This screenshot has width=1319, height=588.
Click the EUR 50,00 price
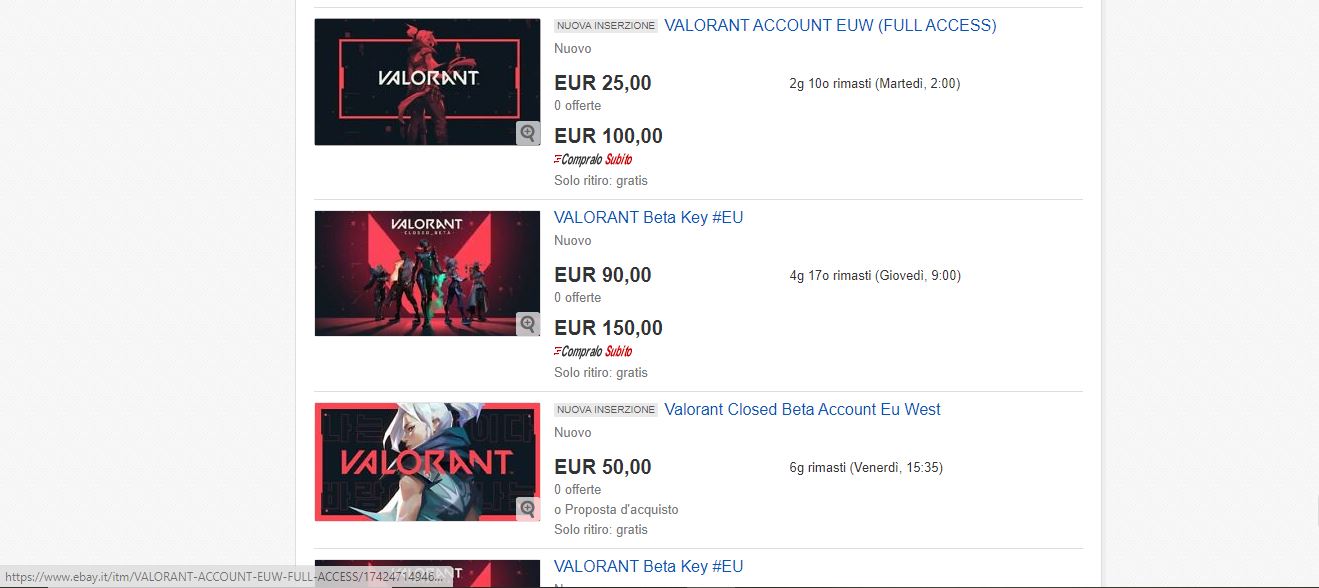point(603,468)
